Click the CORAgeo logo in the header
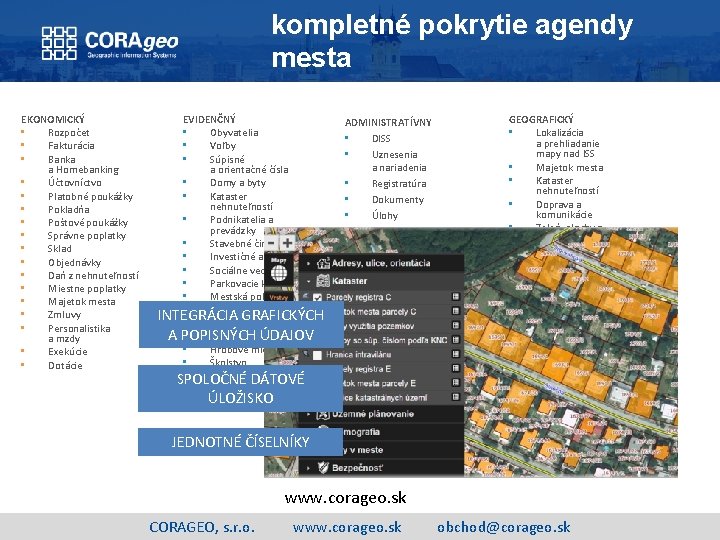The image size is (720, 540). coord(109,43)
